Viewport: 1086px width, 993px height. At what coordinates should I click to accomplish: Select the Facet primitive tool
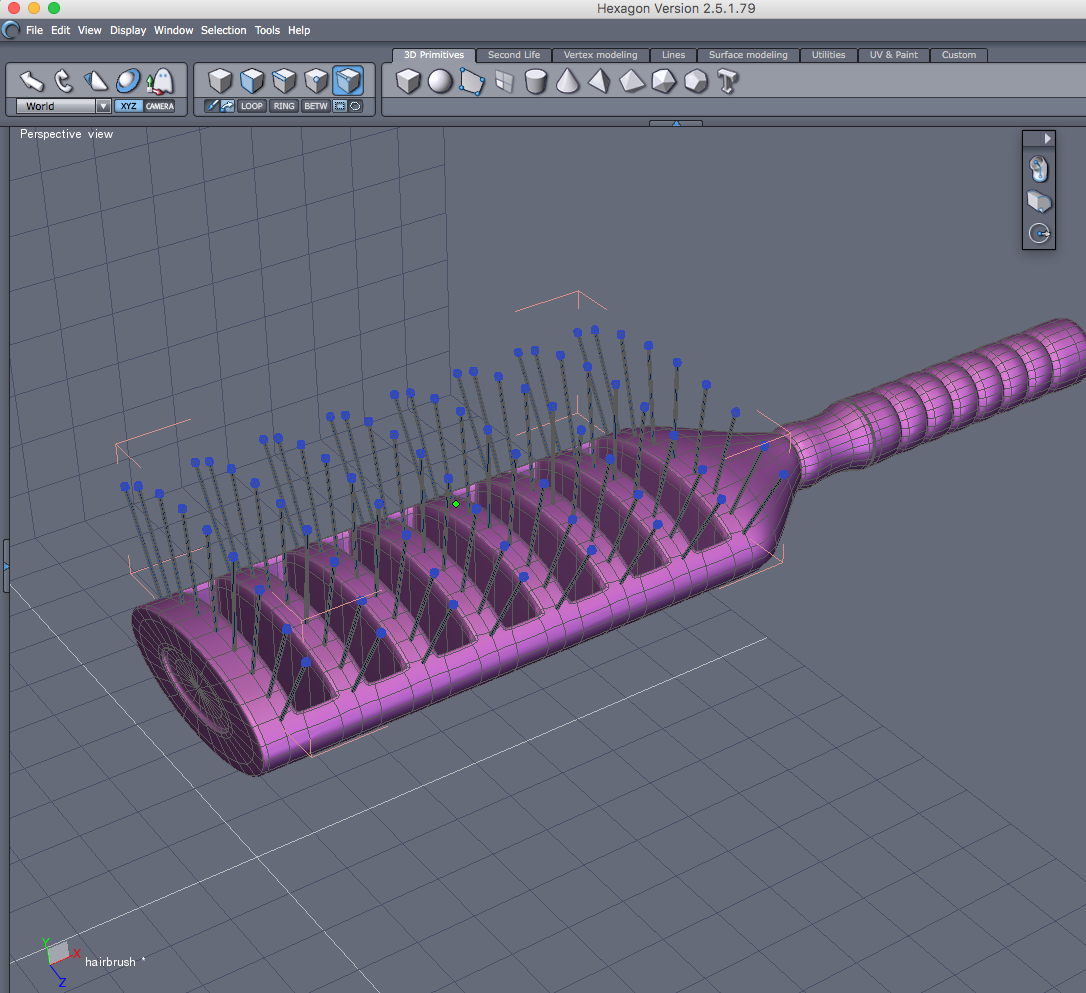pos(472,82)
